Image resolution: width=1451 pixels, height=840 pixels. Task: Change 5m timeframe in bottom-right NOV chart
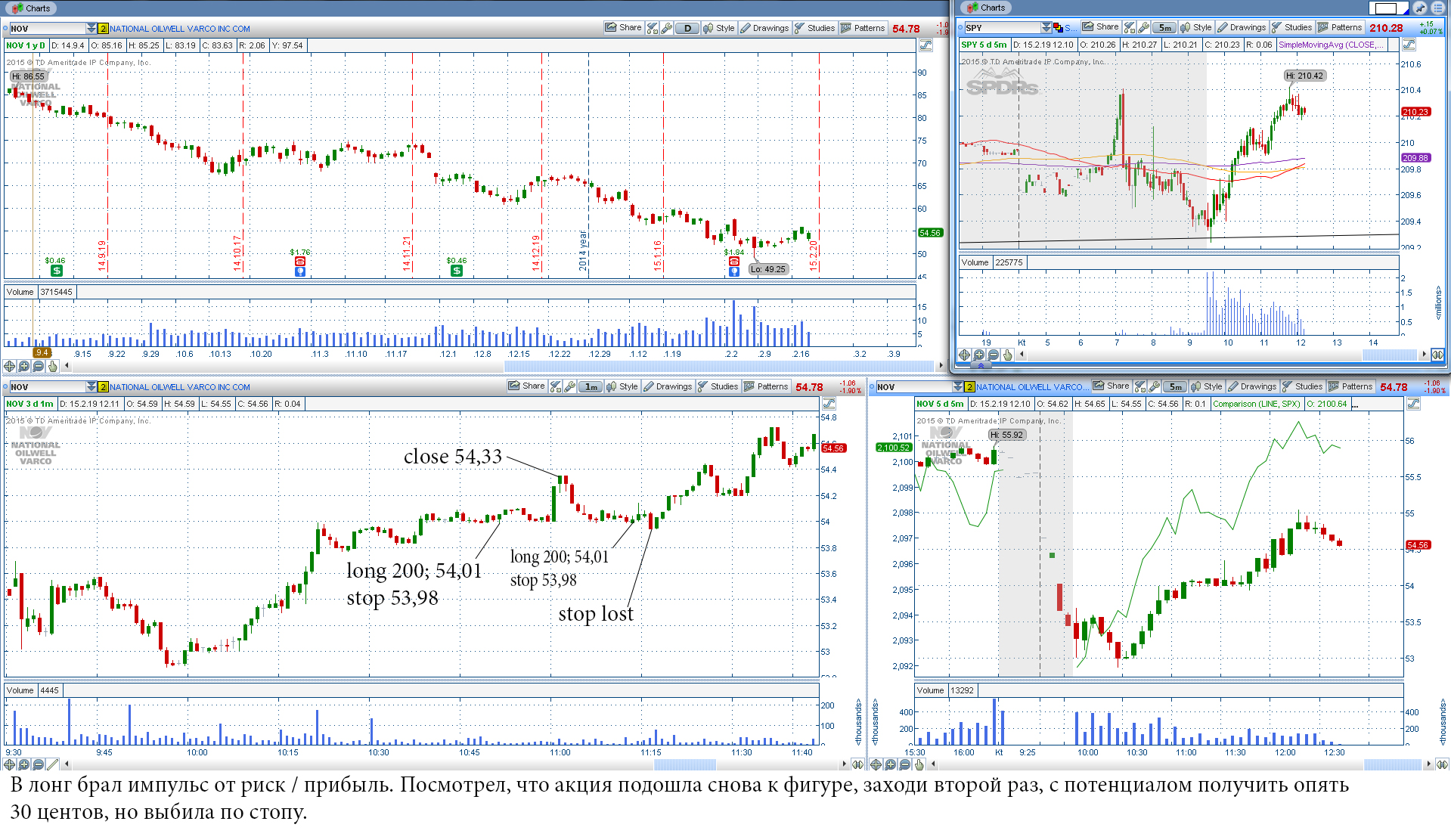pos(1175,386)
